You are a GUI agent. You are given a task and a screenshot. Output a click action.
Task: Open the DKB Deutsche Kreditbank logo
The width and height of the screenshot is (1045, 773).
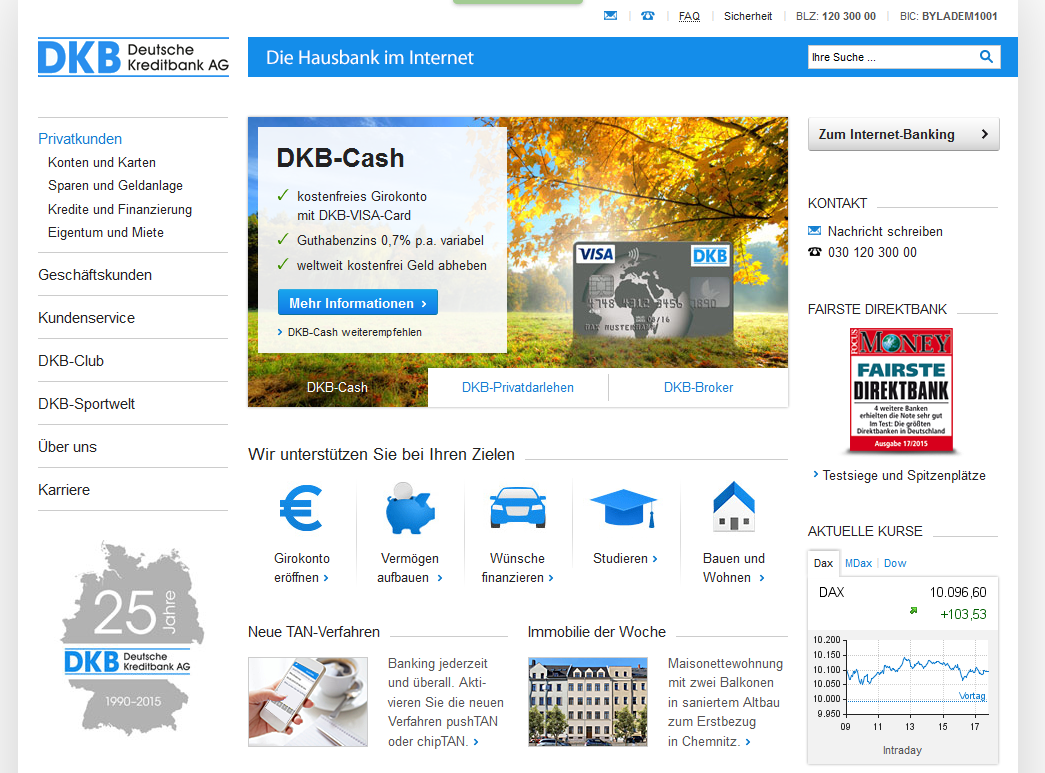click(133, 57)
